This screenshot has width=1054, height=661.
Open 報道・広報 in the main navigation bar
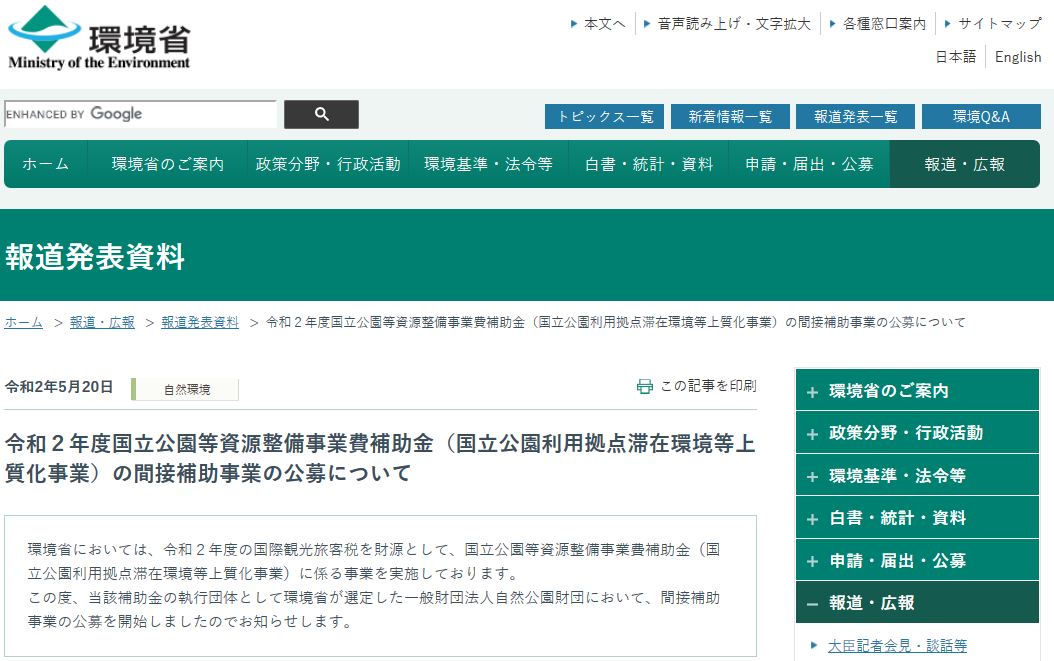pyautogui.click(x=964, y=164)
